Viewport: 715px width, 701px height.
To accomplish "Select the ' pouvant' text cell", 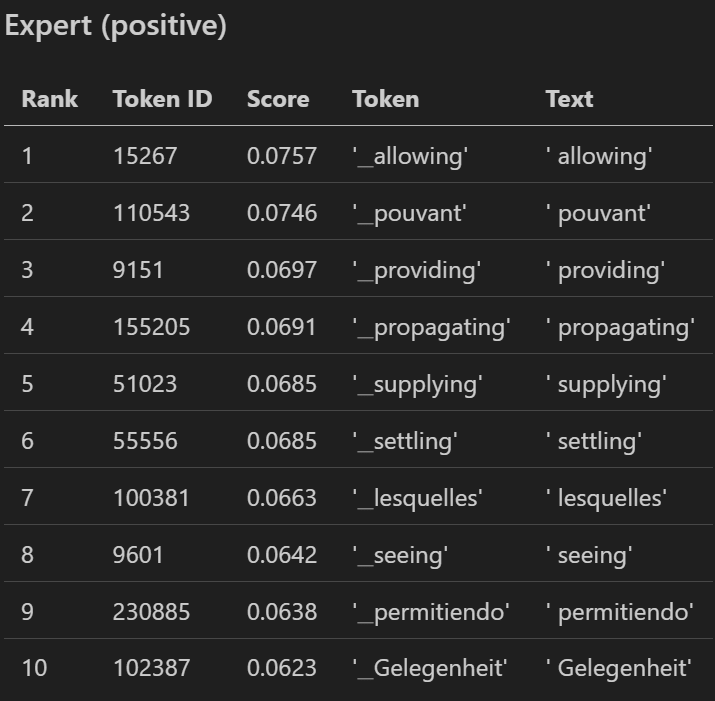I will pyautogui.click(x=598, y=213).
